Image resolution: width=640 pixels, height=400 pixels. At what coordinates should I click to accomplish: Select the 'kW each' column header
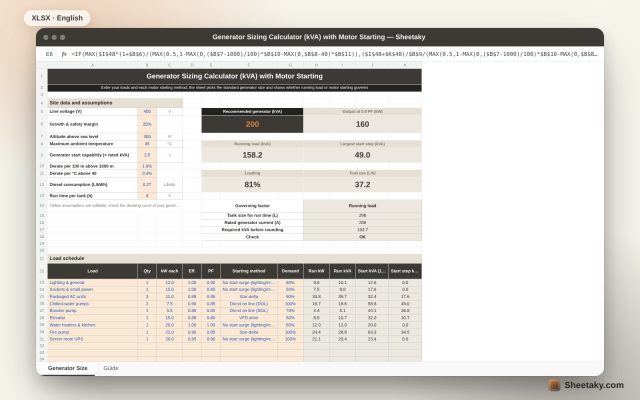[x=169, y=271]
